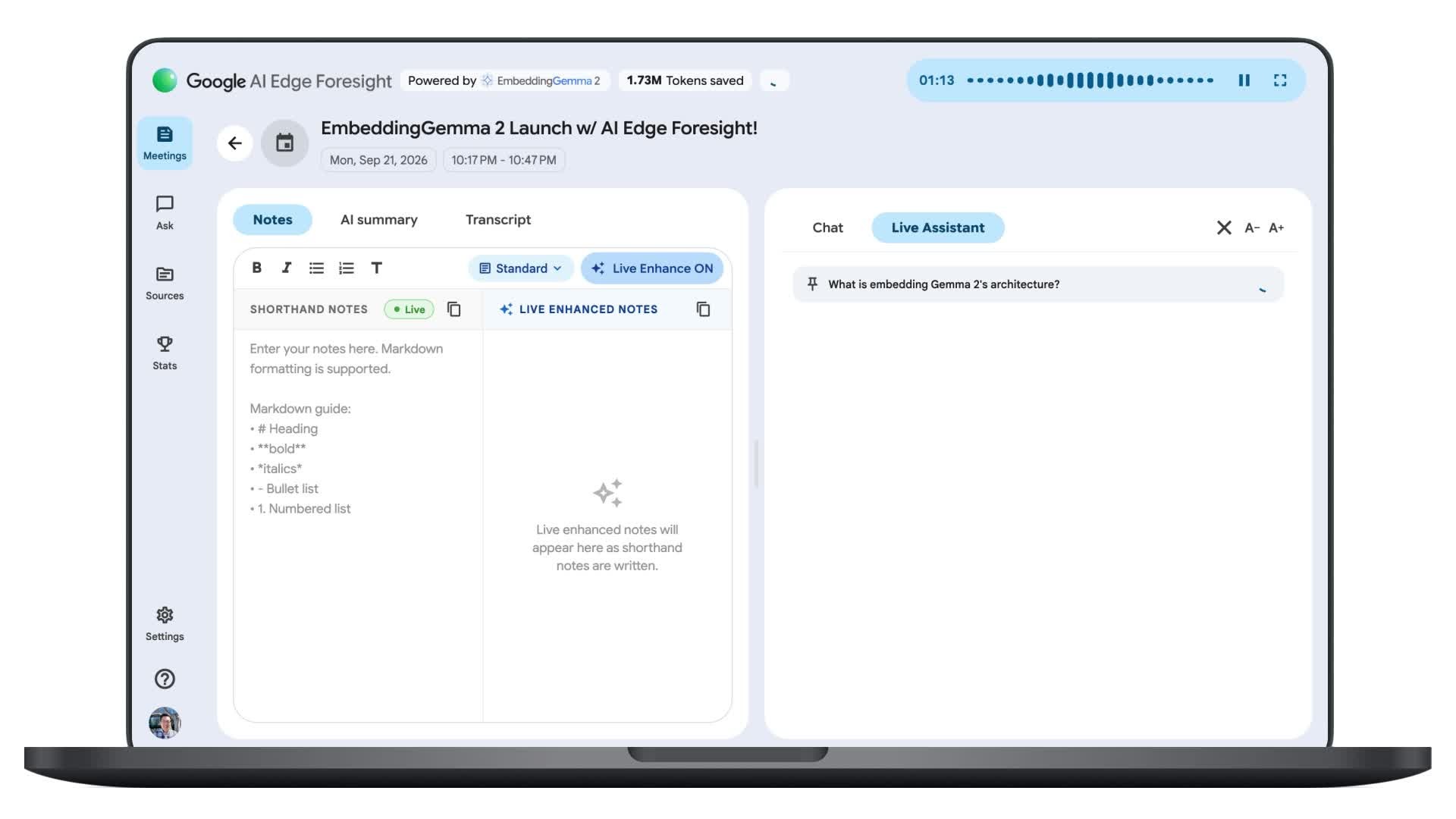This screenshot has width=1456, height=819.
Task: Open the Standard template dropdown
Action: [x=520, y=268]
